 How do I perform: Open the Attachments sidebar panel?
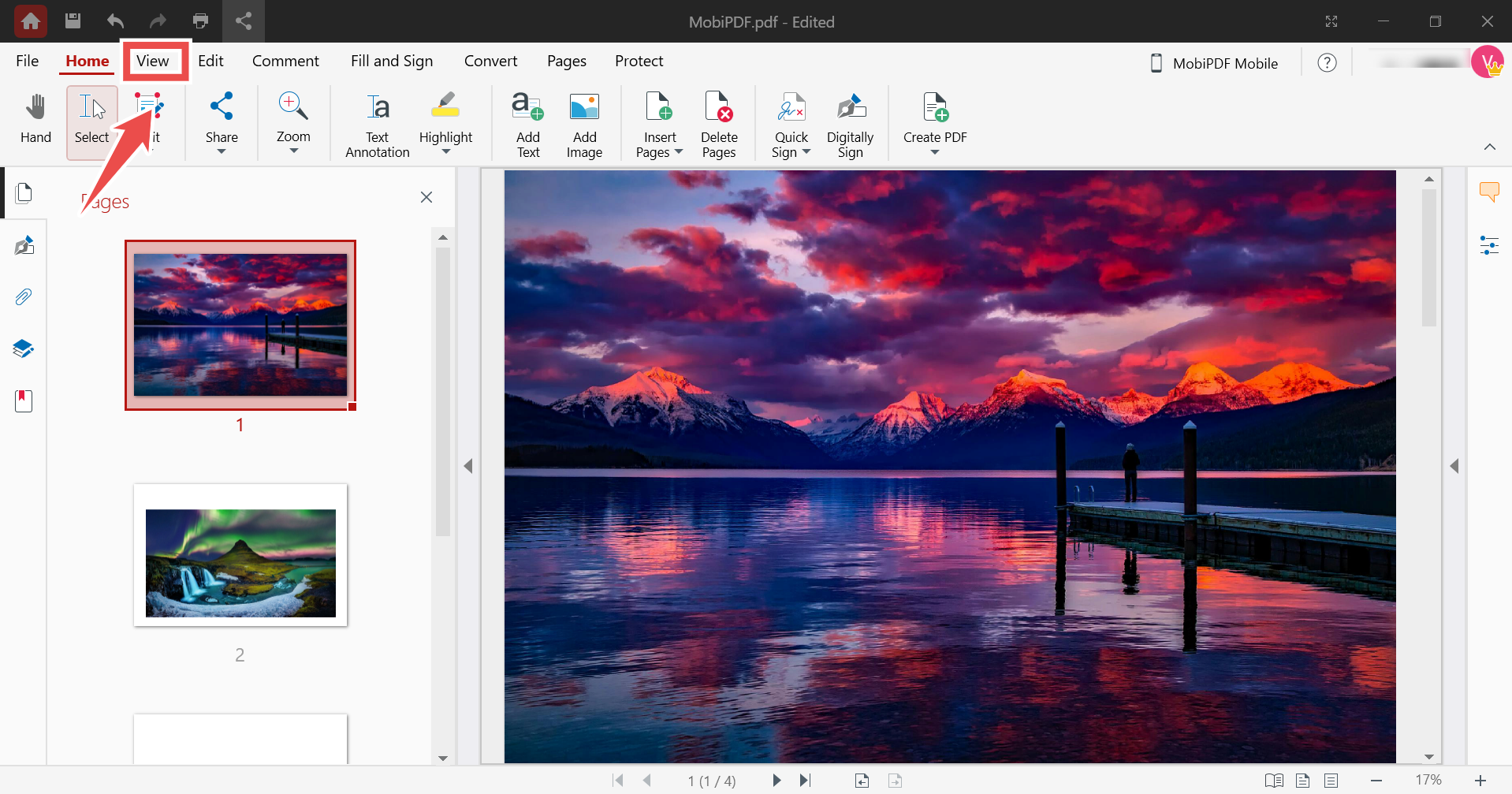[23, 296]
